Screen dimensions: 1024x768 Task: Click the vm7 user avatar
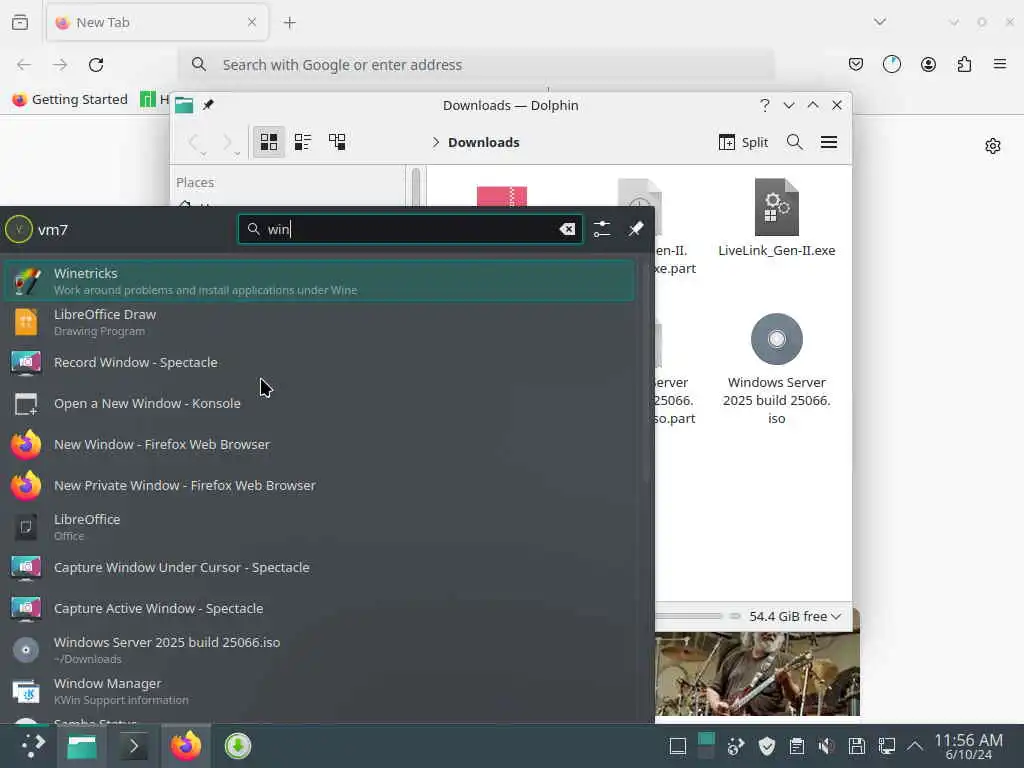(18, 229)
